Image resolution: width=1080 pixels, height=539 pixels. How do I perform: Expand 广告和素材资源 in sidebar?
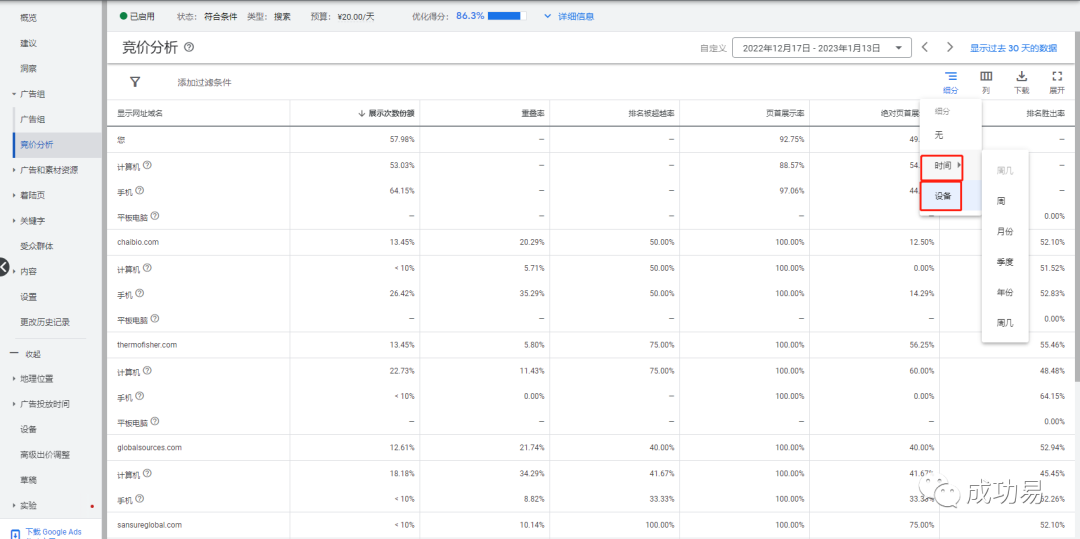click(14, 170)
